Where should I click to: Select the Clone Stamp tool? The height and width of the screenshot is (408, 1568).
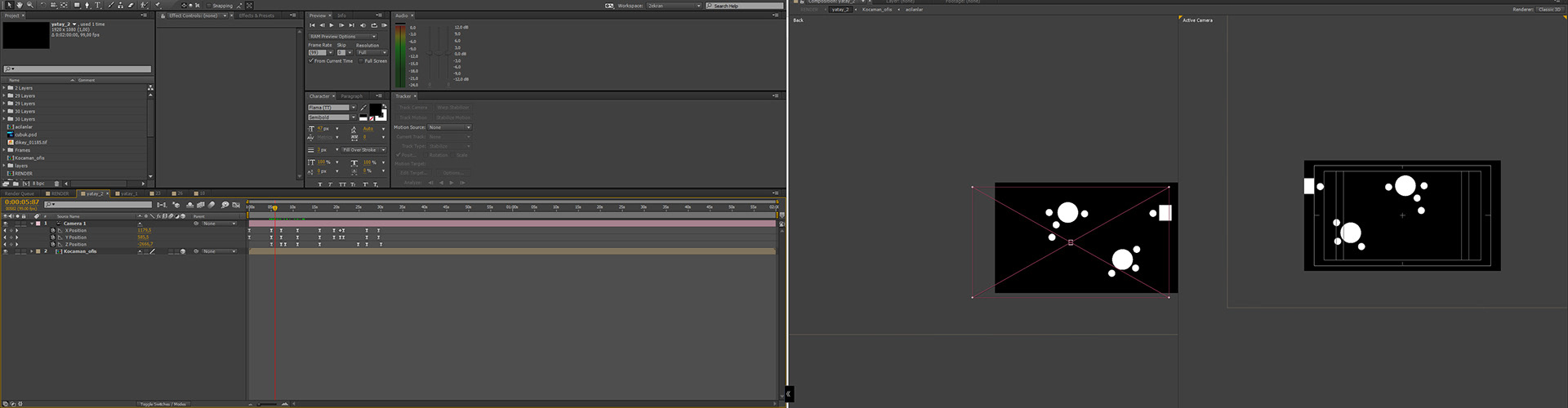(x=120, y=5)
